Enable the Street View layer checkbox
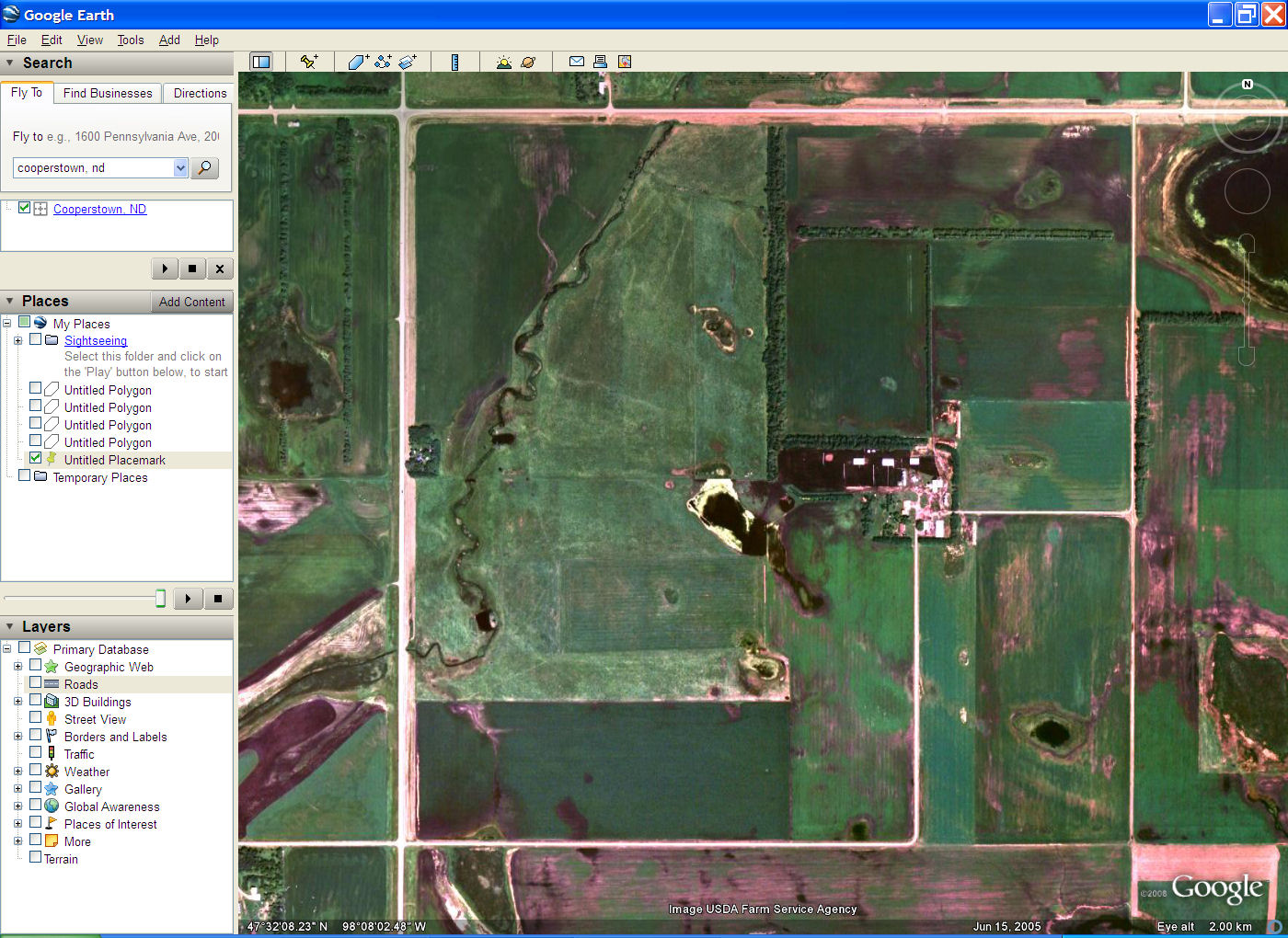The image size is (1288, 938). click(x=35, y=717)
